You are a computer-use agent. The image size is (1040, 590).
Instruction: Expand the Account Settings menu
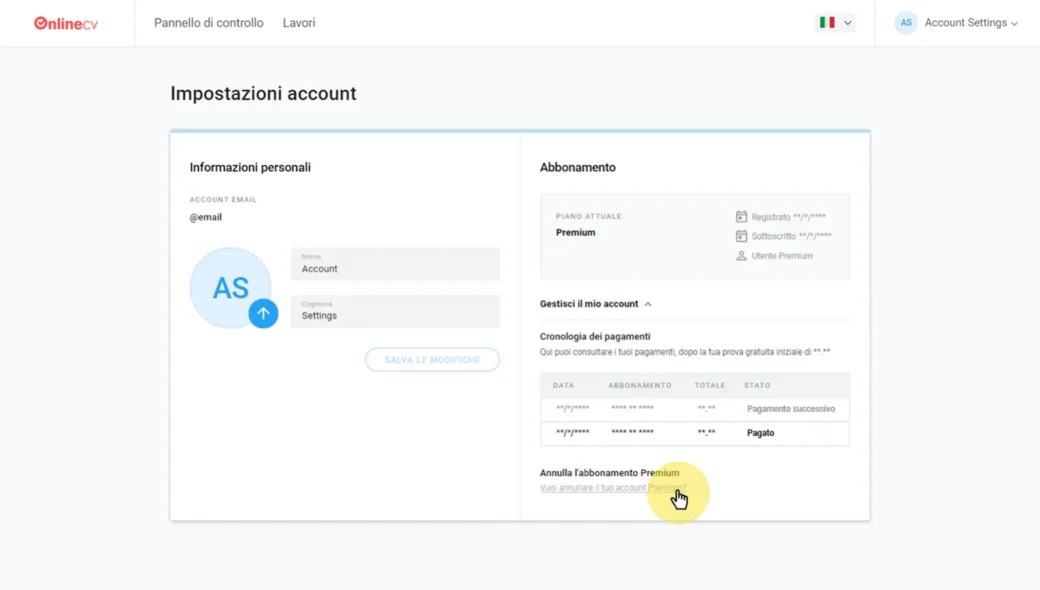pos(970,23)
